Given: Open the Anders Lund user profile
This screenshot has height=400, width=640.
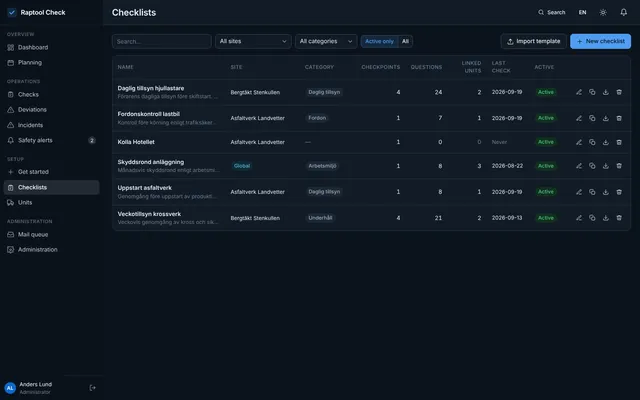Looking at the screenshot, I should coord(28,388).
